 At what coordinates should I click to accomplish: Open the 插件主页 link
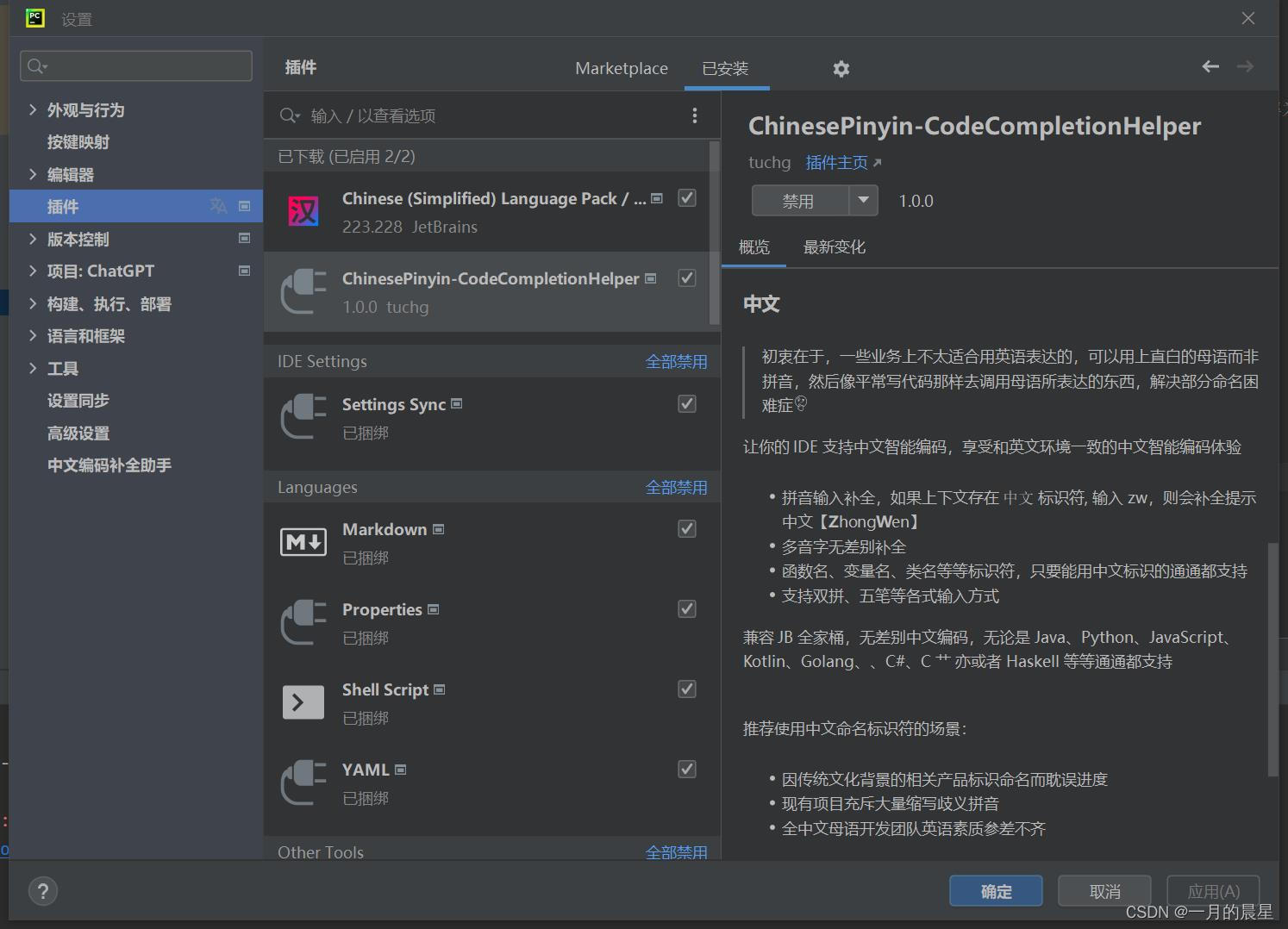(836, 163)
